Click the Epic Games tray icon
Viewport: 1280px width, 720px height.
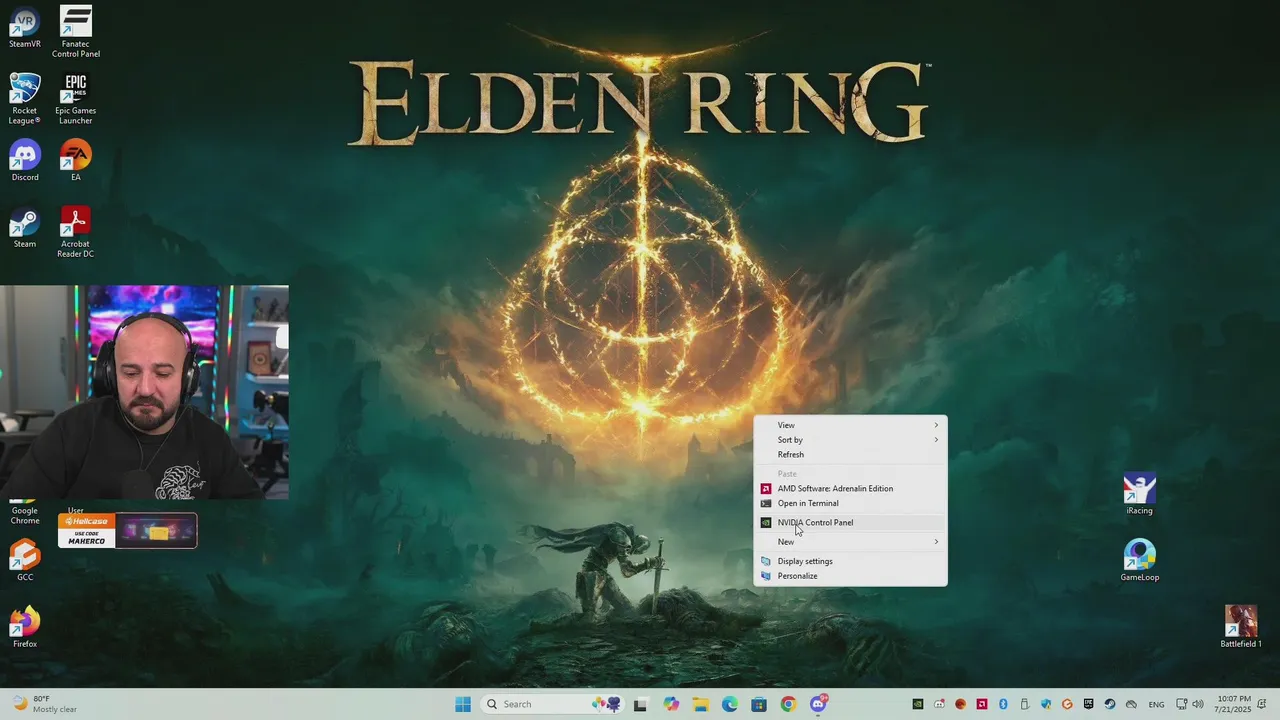pyautogui.click(x=1089, y=704)
